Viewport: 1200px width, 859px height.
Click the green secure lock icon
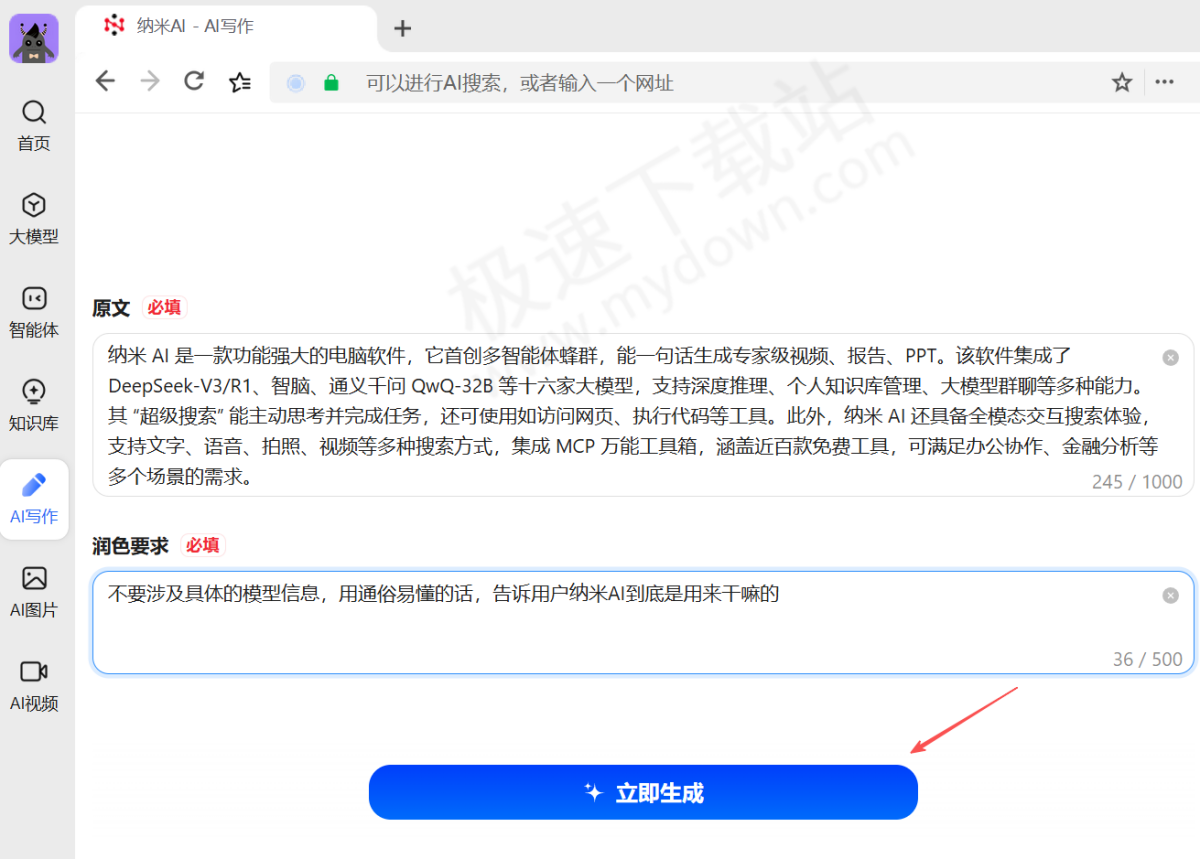pos(331,83)
